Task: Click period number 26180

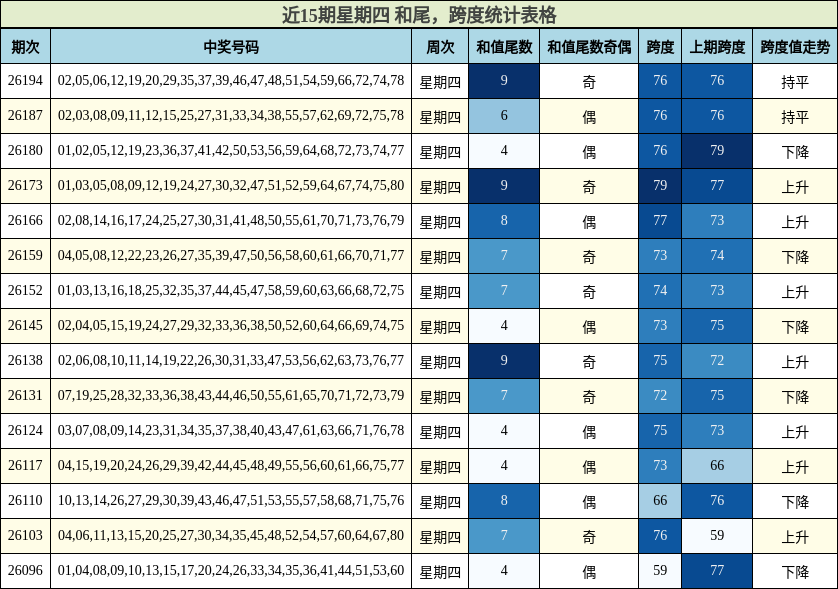Action: coord(25,151)
